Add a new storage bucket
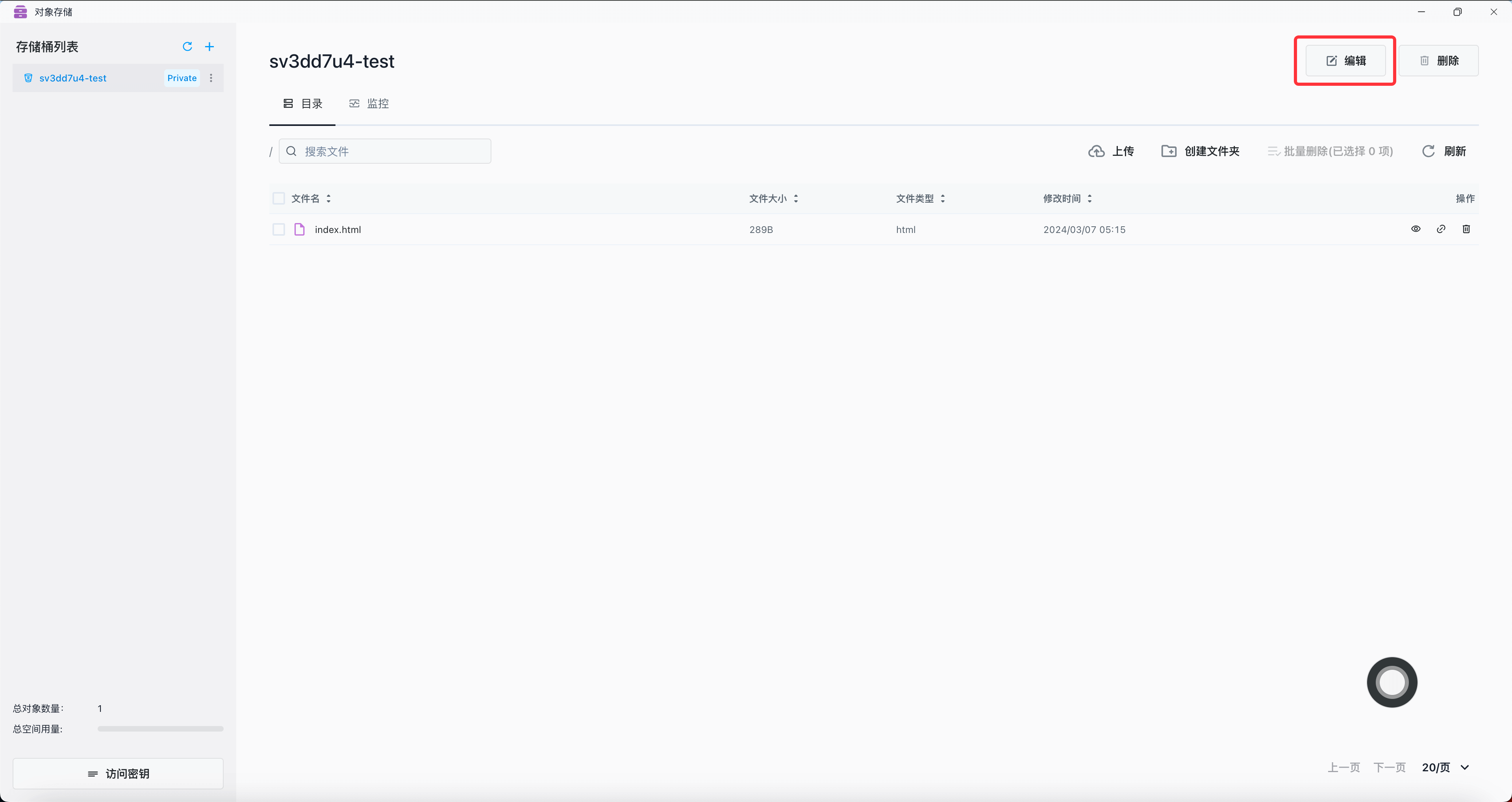The height and width of the screenshot is (802, 1512). pos(209,46)
